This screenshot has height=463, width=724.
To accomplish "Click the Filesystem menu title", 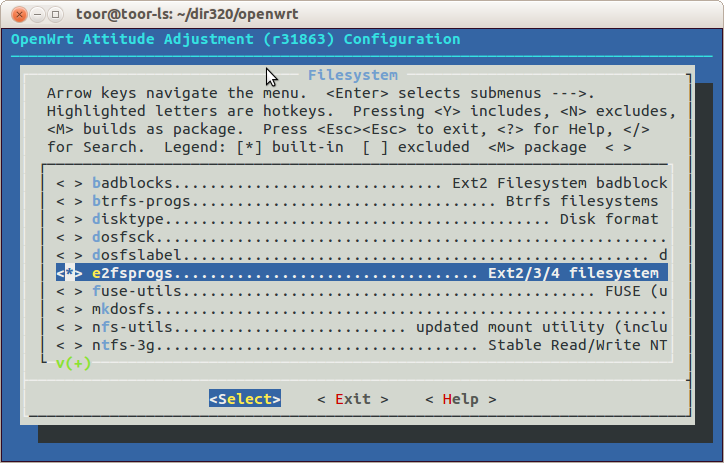I will [353, 75].
